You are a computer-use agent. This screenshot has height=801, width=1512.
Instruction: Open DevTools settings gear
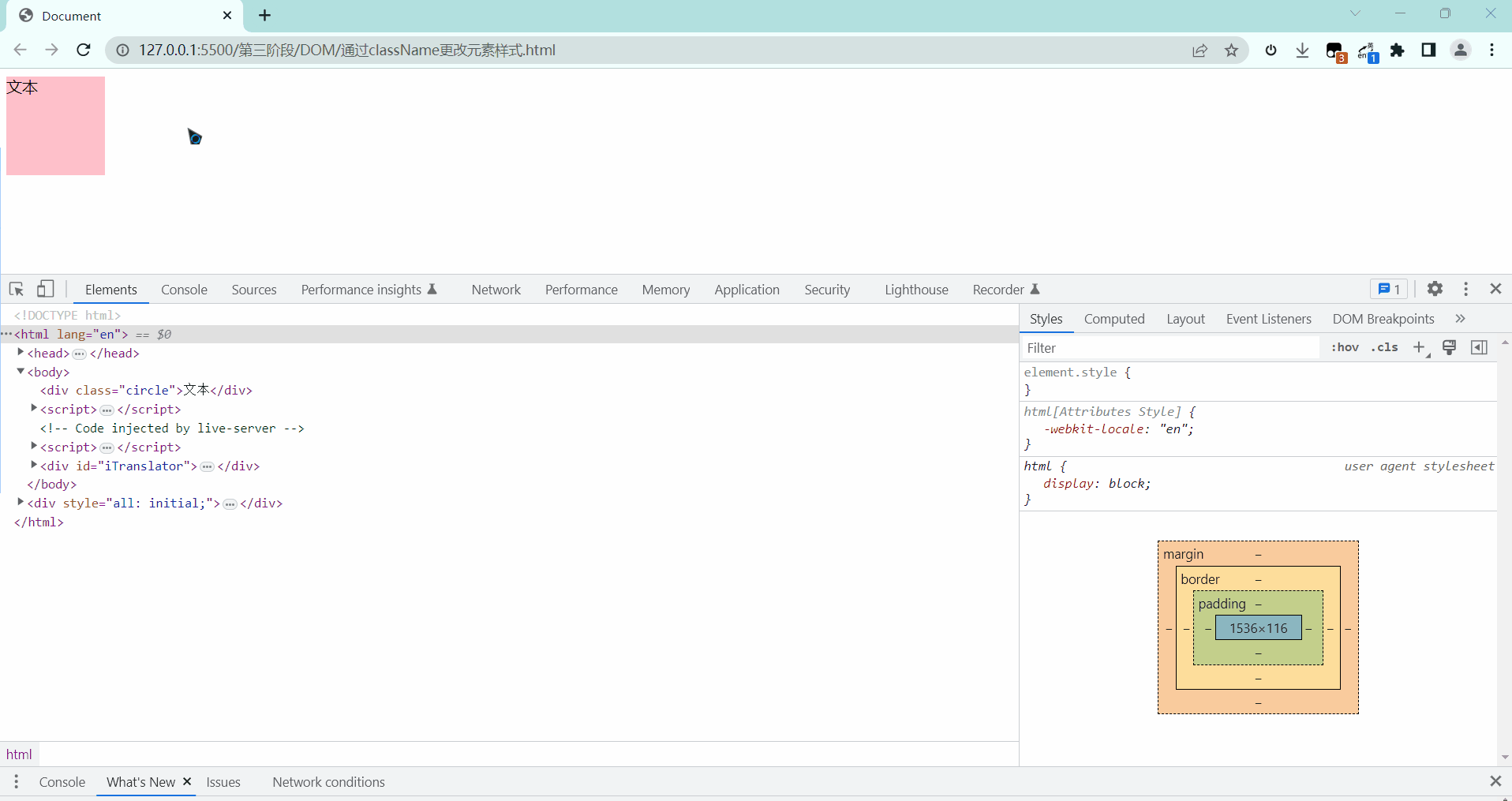(x=1435, y=289)
